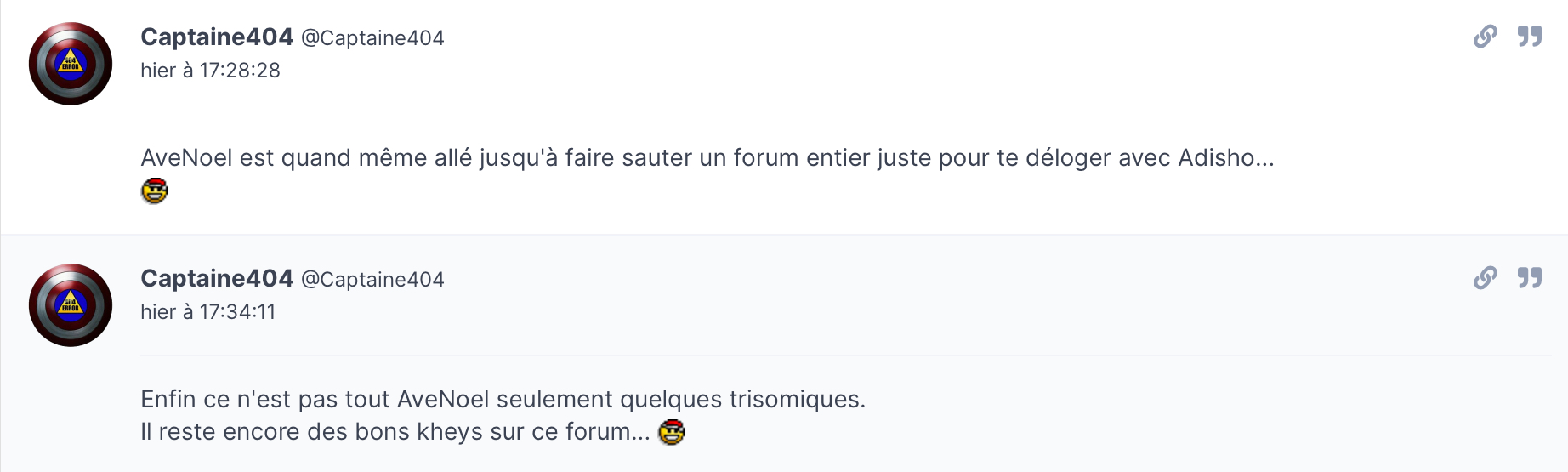Click the divider line under the 17:34:11 timestamp
Image resolution: width=1568 pixels, height=472 pixels.
(x=844, y=355)
